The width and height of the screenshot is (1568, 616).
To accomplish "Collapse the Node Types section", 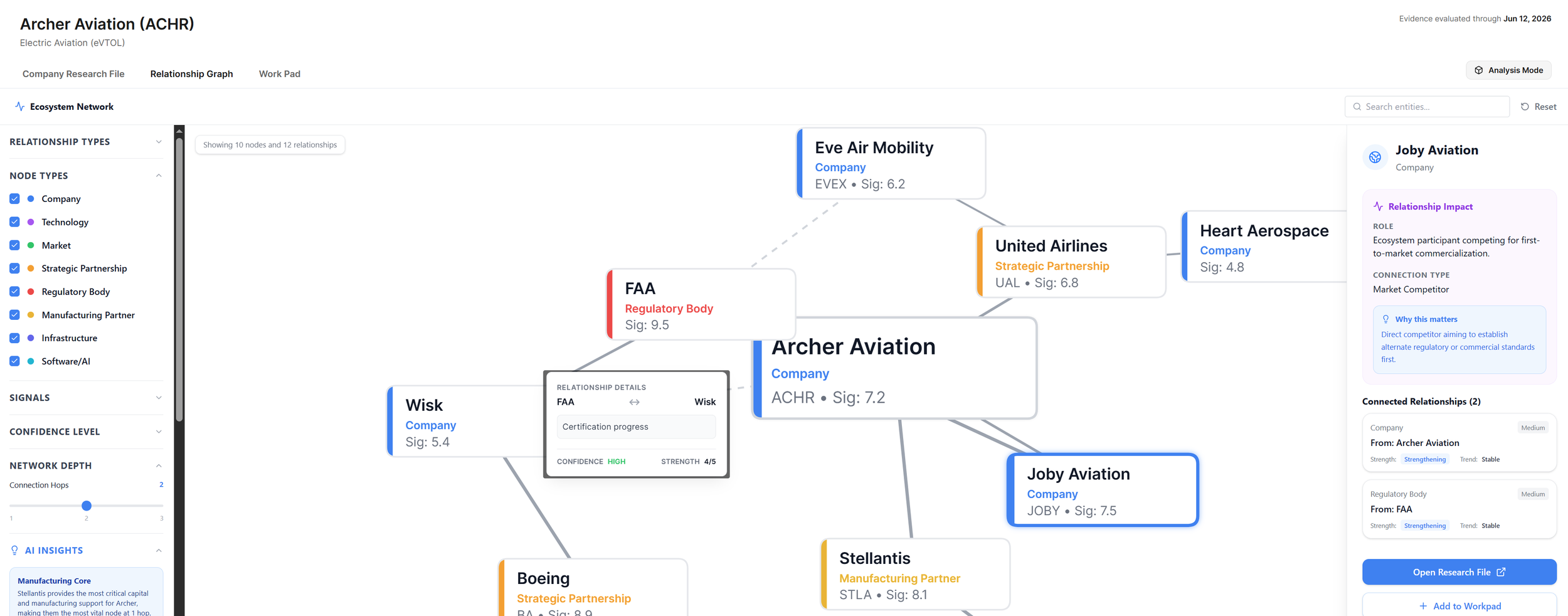I will pyautogui.click(x=86, y=176).
